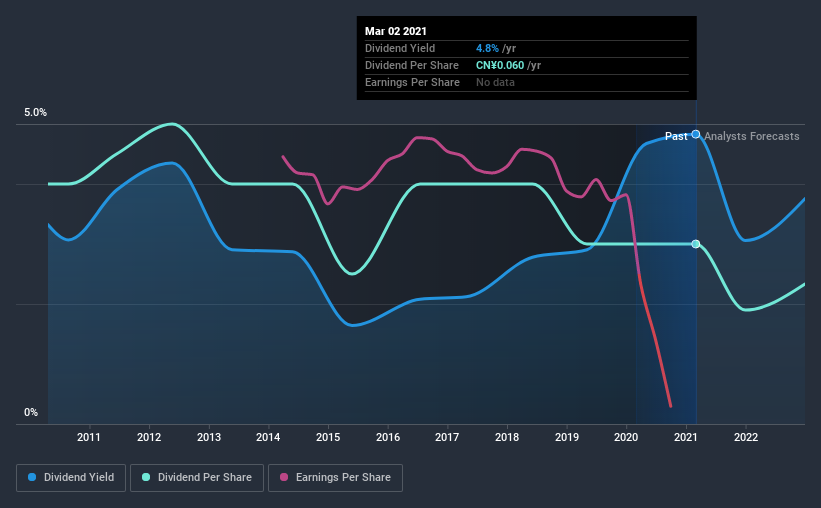The image size is (821, 508).
Task: Click the 2013 x-axis label
Action: (x=209, y=437)
